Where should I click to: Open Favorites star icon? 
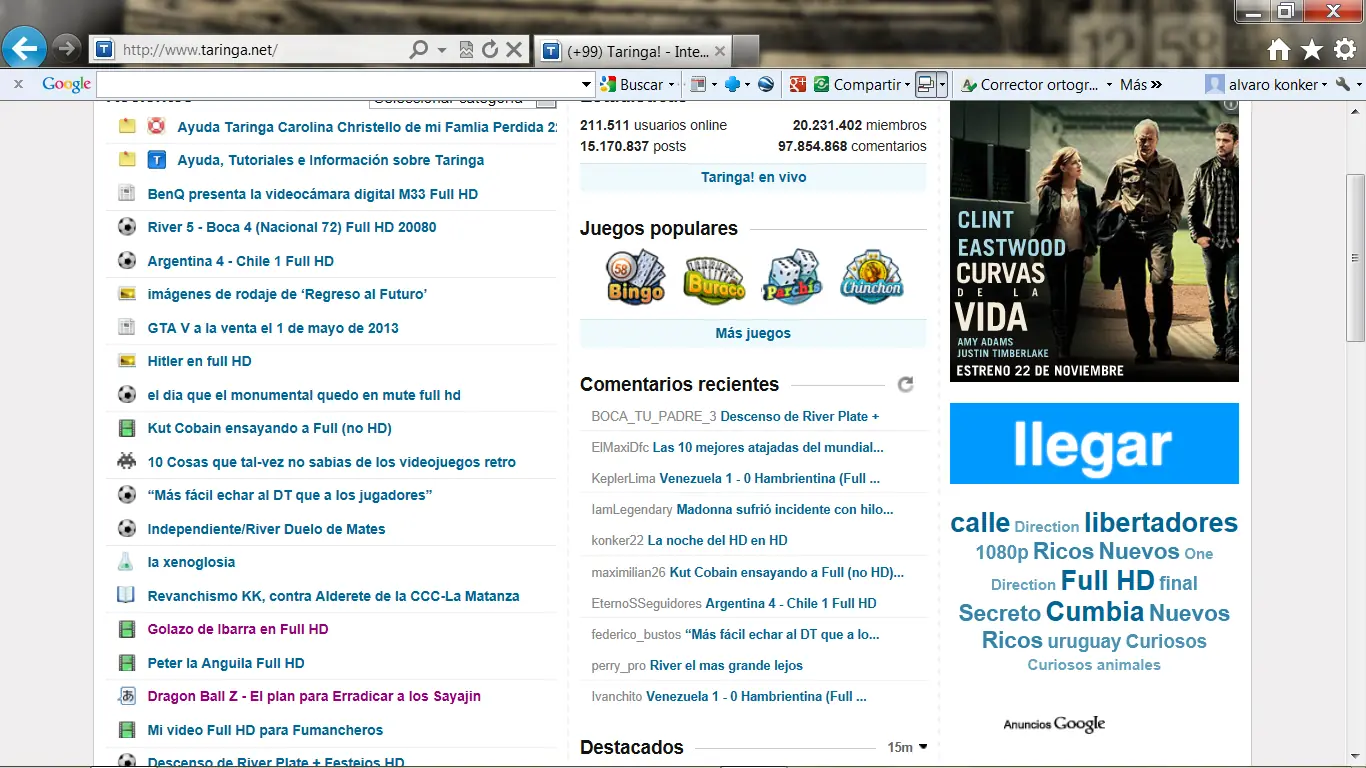(x=1312, y=50)
